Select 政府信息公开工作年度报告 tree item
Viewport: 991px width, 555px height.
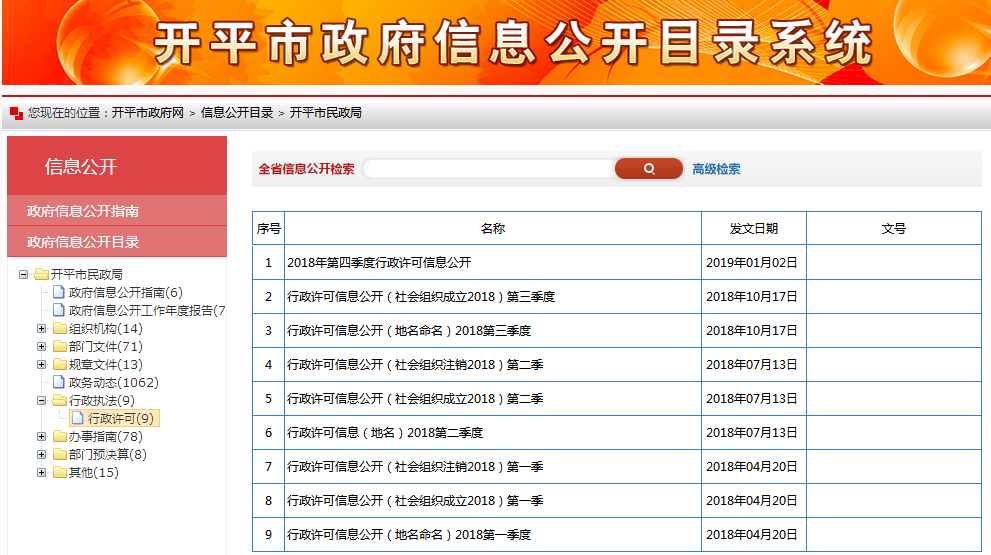click(147, 310)
